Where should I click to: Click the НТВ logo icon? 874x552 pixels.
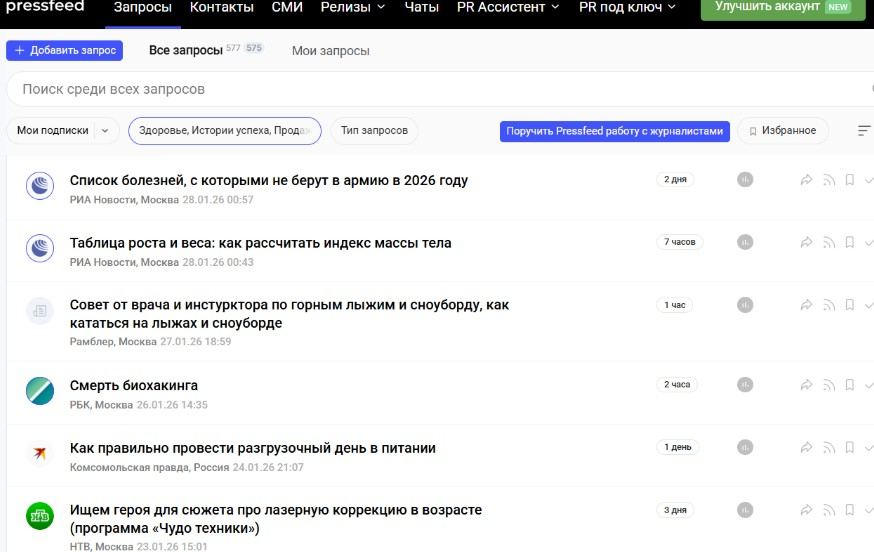[x=40, y=517]
